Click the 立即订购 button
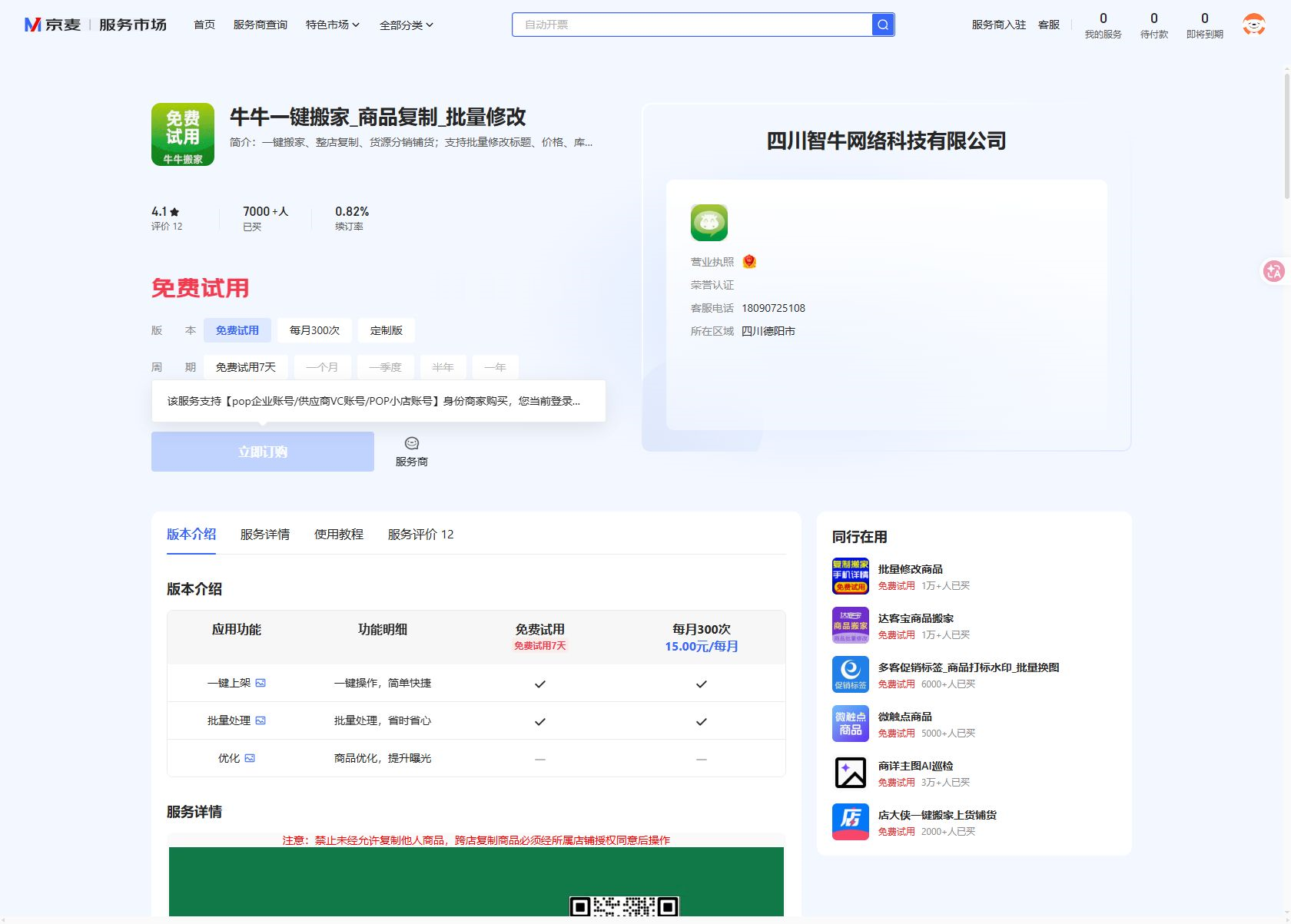The image size is (1291, 924). [x=263, y=452]
